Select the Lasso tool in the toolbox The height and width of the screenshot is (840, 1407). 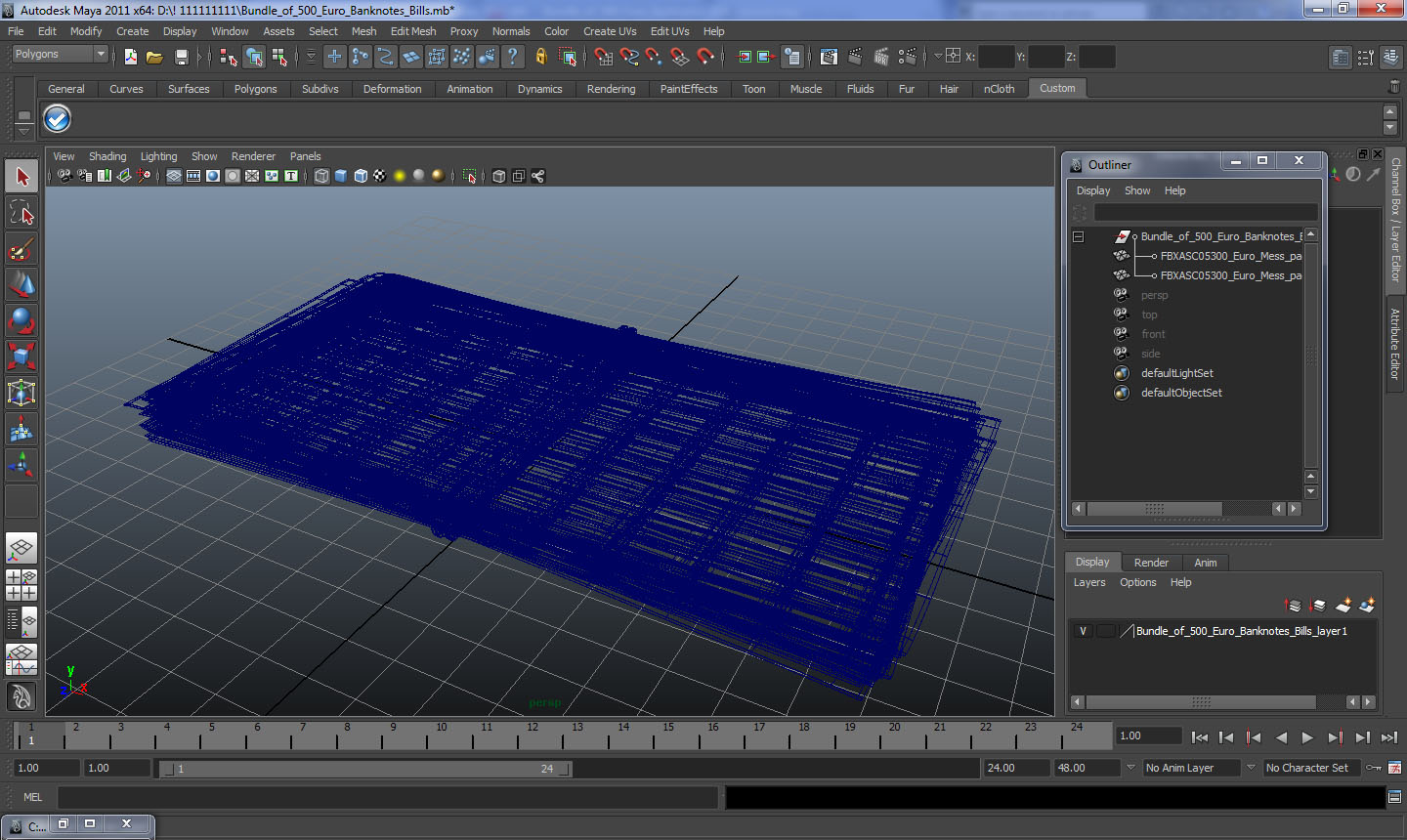(x=21, y=213)
